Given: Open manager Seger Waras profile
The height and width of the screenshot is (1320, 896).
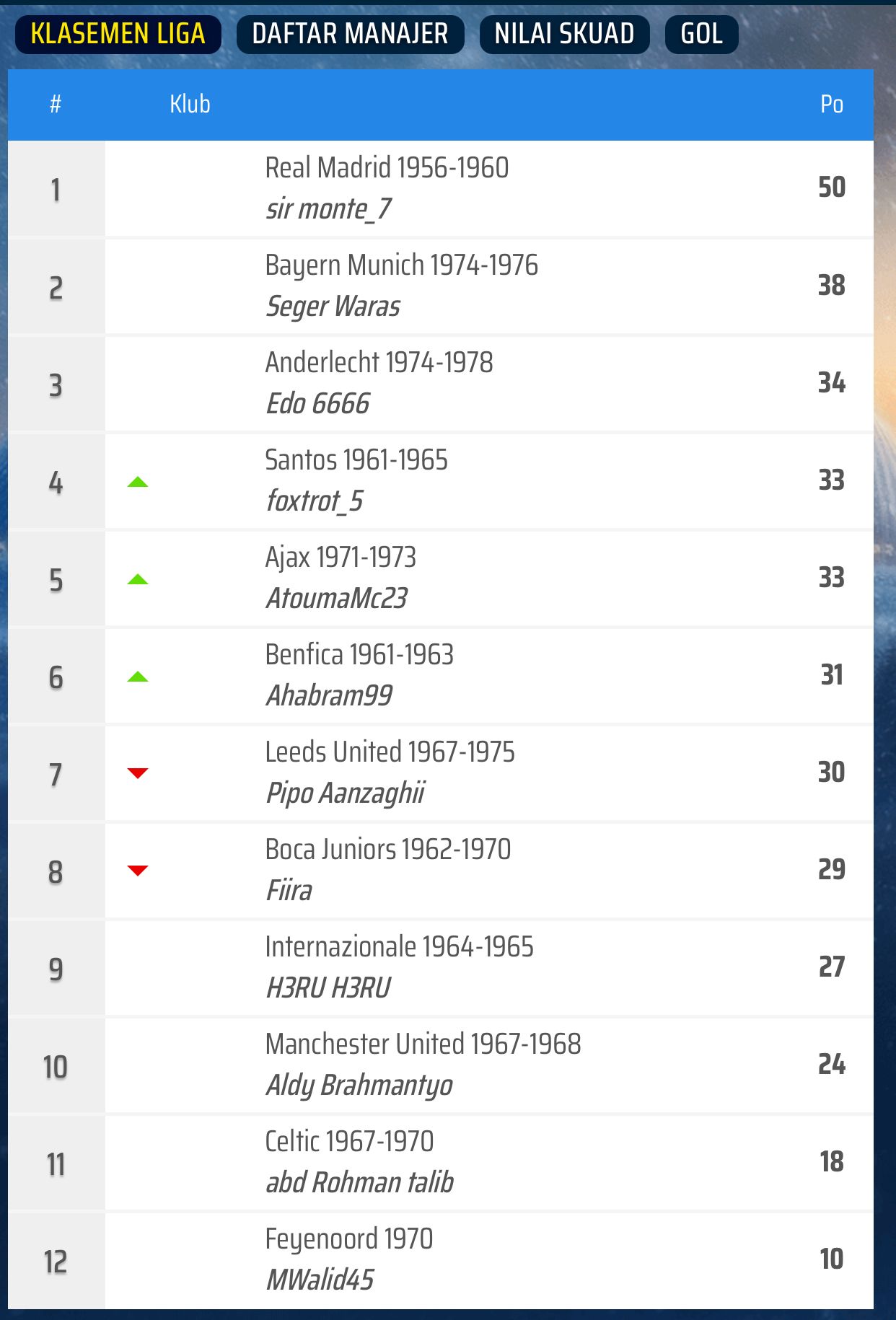Looking at the screenshot, I should pos(333,307).
